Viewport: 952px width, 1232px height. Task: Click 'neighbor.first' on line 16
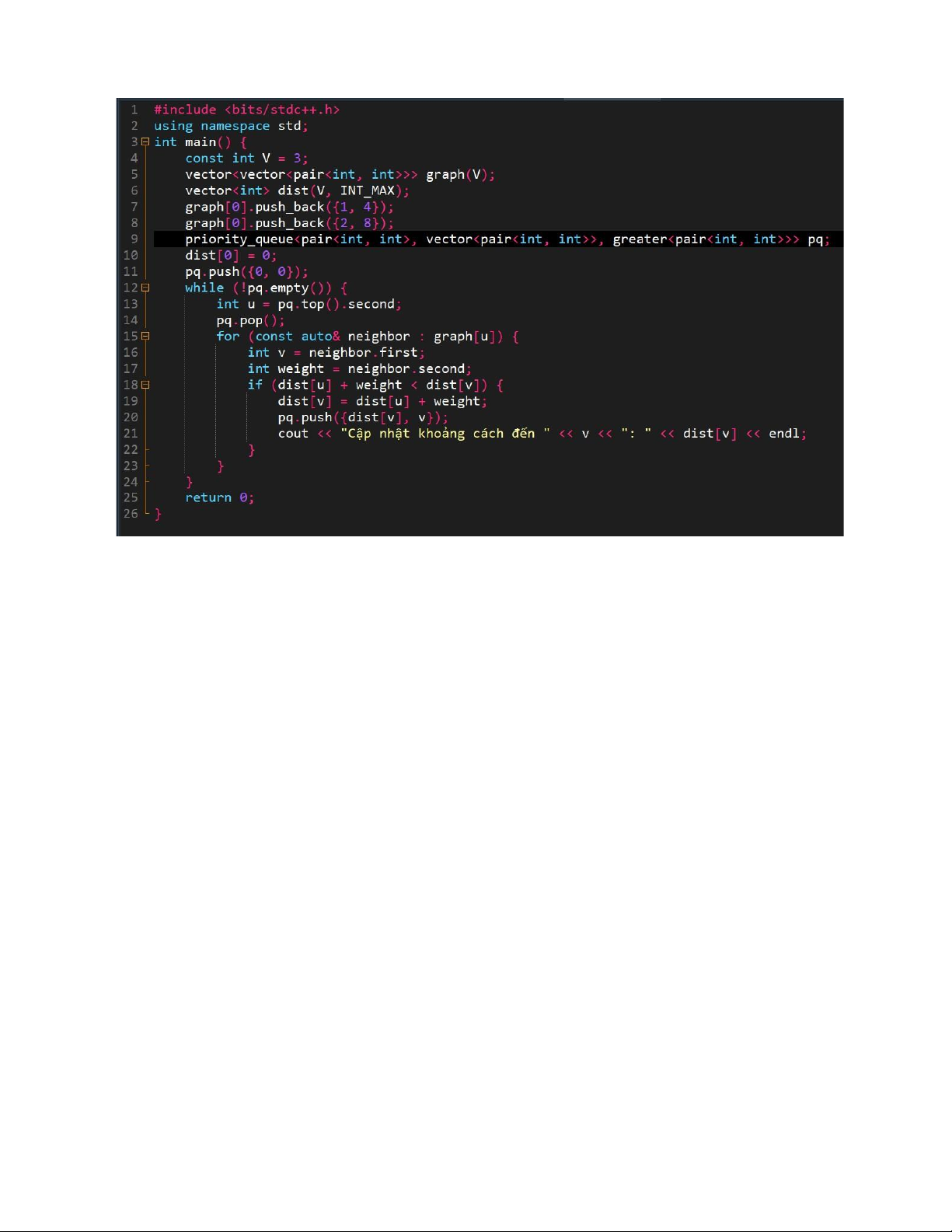coord(364,353)
